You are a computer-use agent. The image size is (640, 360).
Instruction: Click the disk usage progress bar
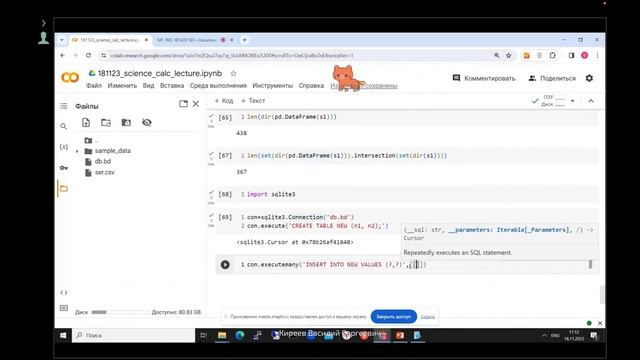(x=120, y=312)
